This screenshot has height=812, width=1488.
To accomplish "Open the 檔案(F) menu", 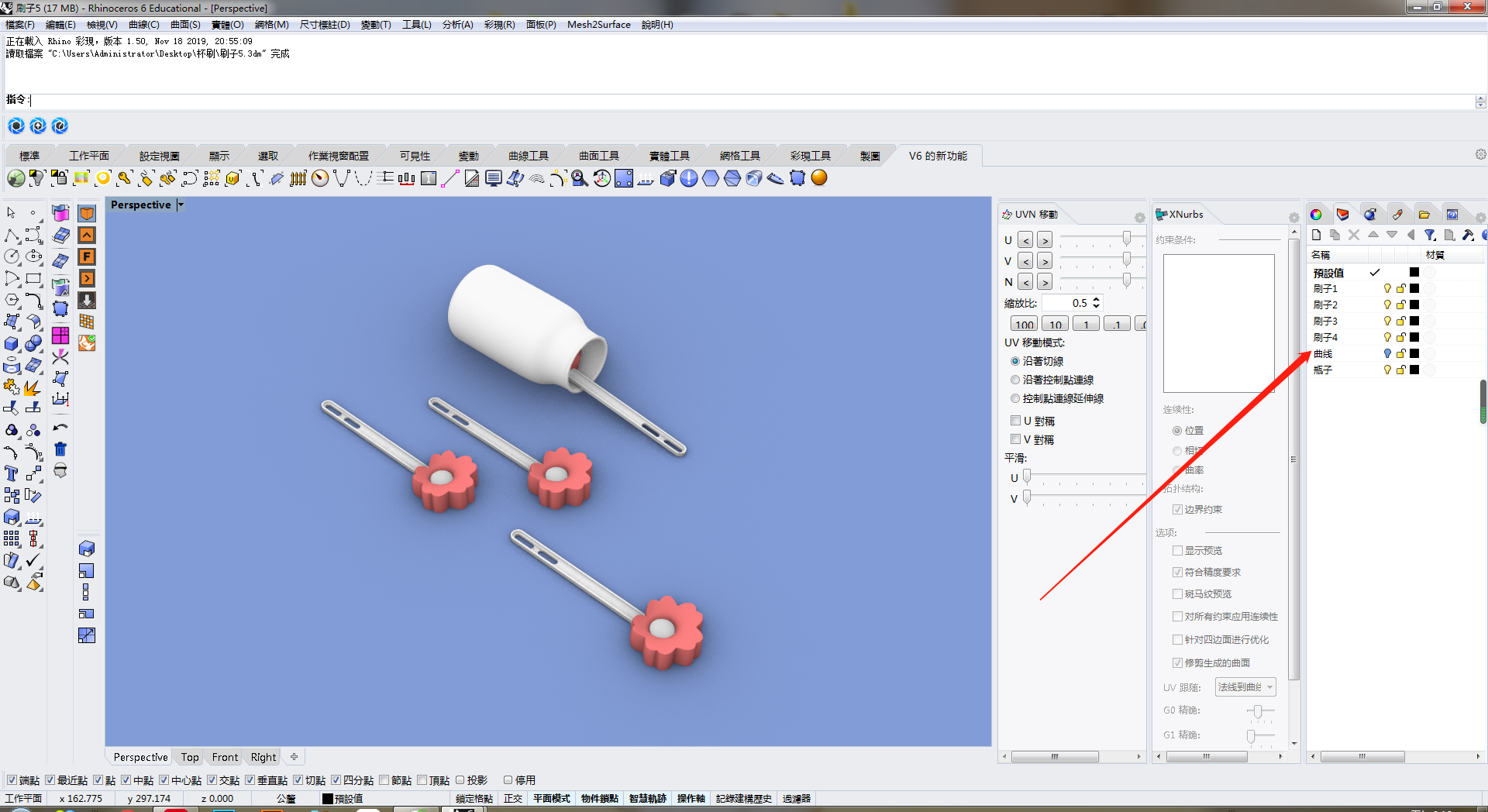I will (x=20, y=24).
